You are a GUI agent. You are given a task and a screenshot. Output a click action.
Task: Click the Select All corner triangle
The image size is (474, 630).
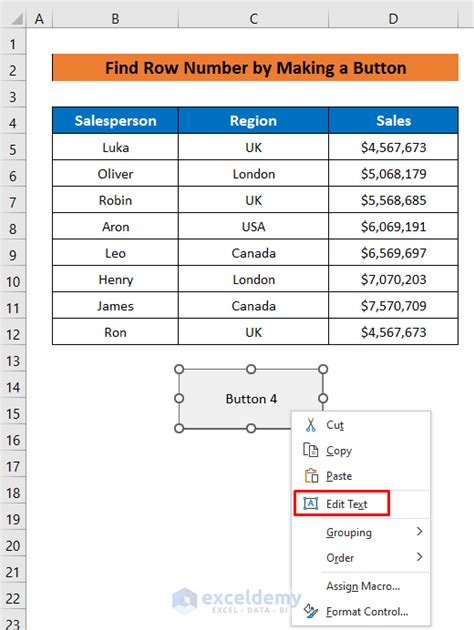click(16, 18)
